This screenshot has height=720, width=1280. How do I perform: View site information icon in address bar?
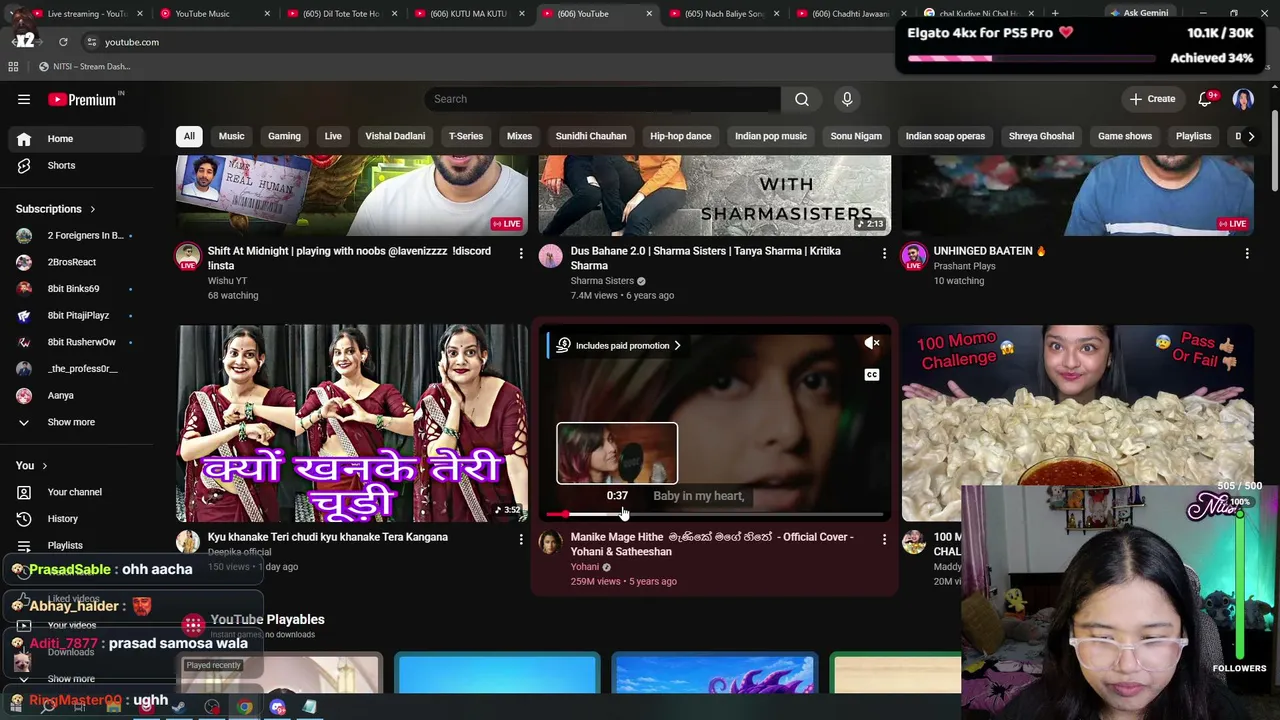point(92,42)
